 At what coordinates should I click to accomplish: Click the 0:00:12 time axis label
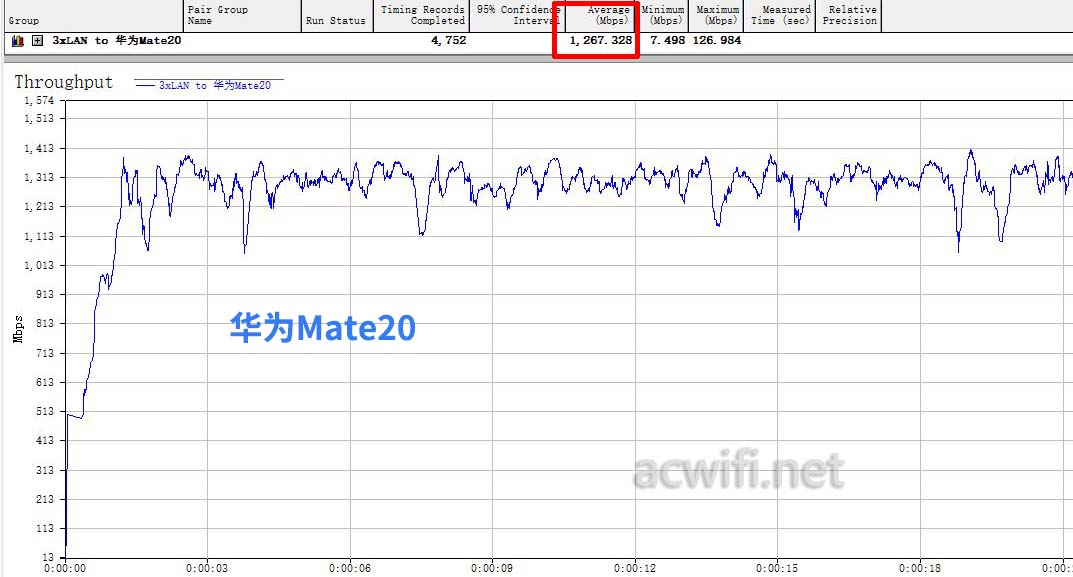635,568
